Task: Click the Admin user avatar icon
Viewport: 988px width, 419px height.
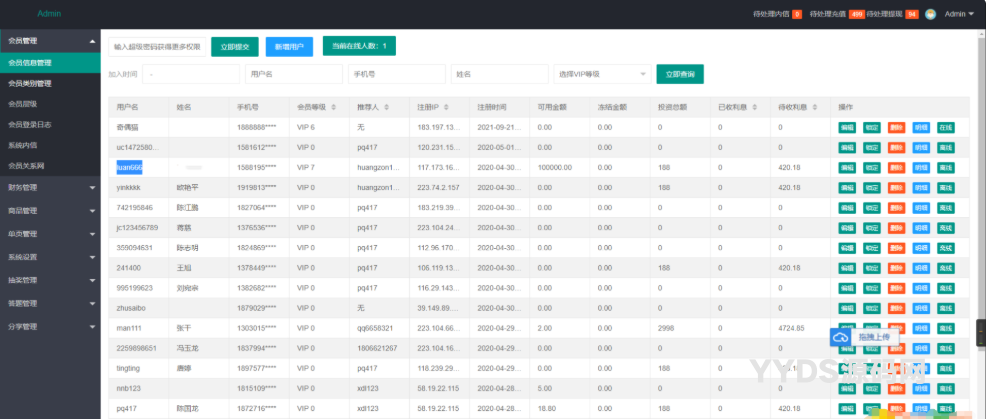Action: pyautogui.click(x=930, y=14)
